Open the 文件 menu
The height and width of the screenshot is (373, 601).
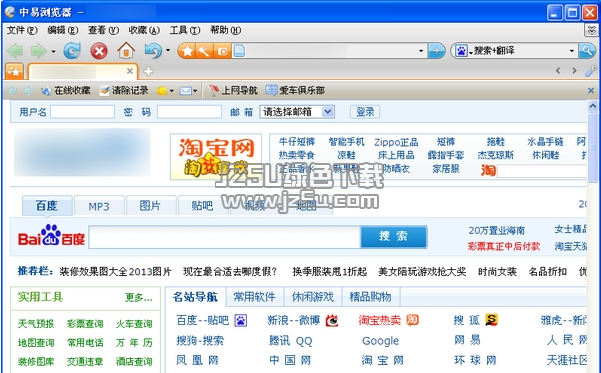22,30
